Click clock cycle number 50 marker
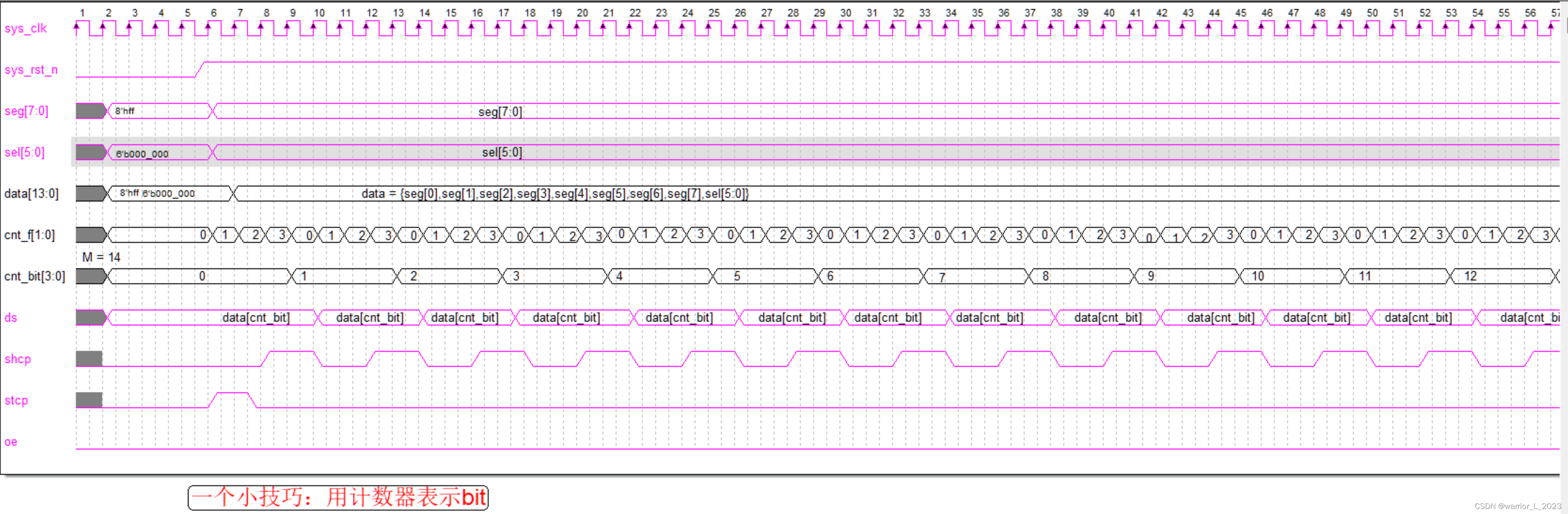Image resolution: width=1568 pixels, height=514 pixels. pos(1372,13)
